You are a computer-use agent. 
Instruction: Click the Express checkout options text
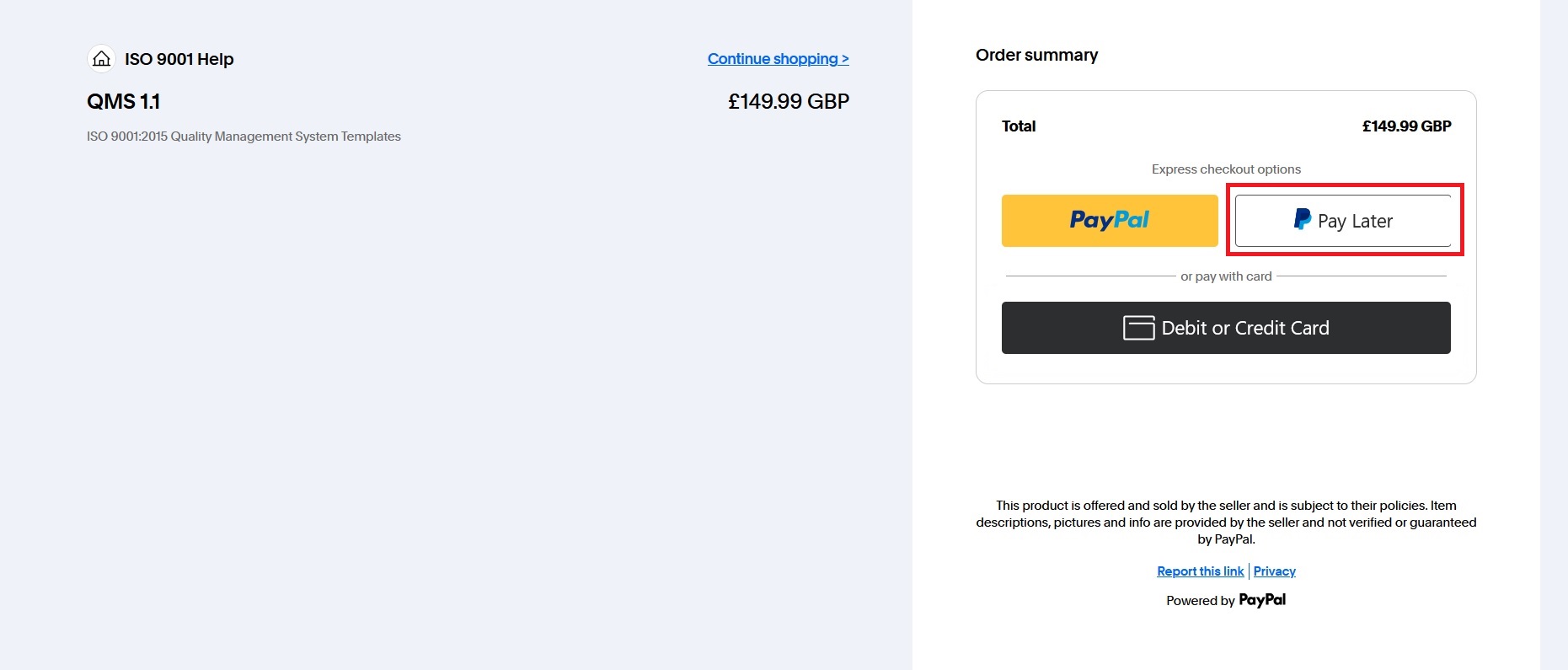[x=1226, y=169]
